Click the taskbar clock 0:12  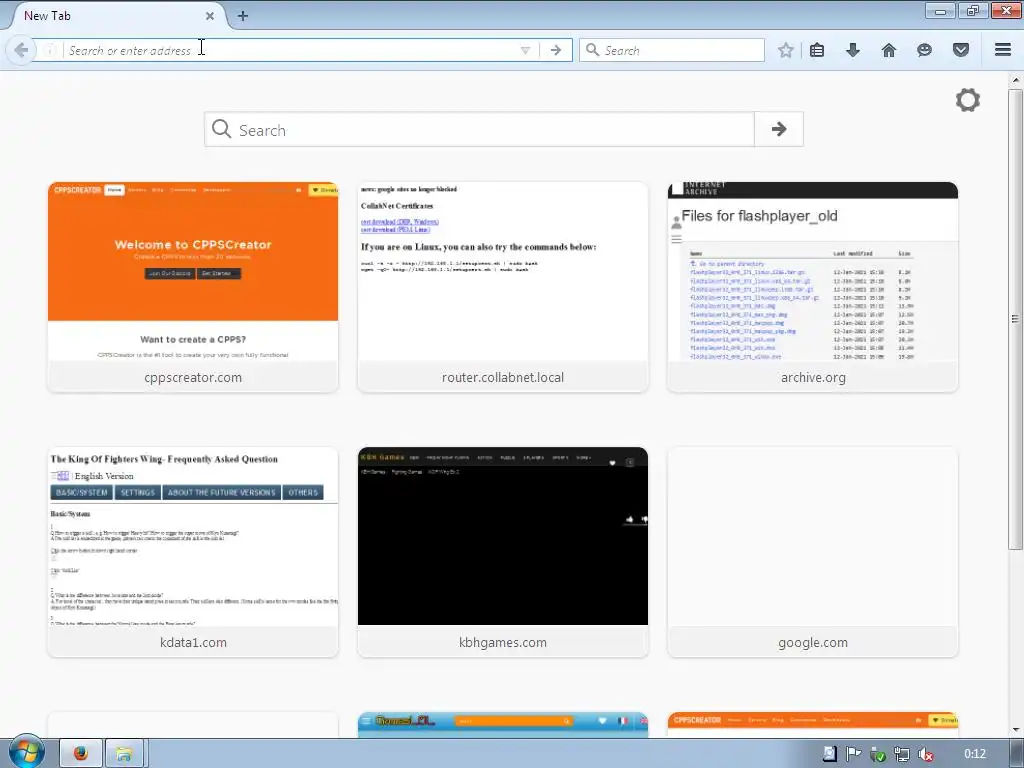(975, 754)
